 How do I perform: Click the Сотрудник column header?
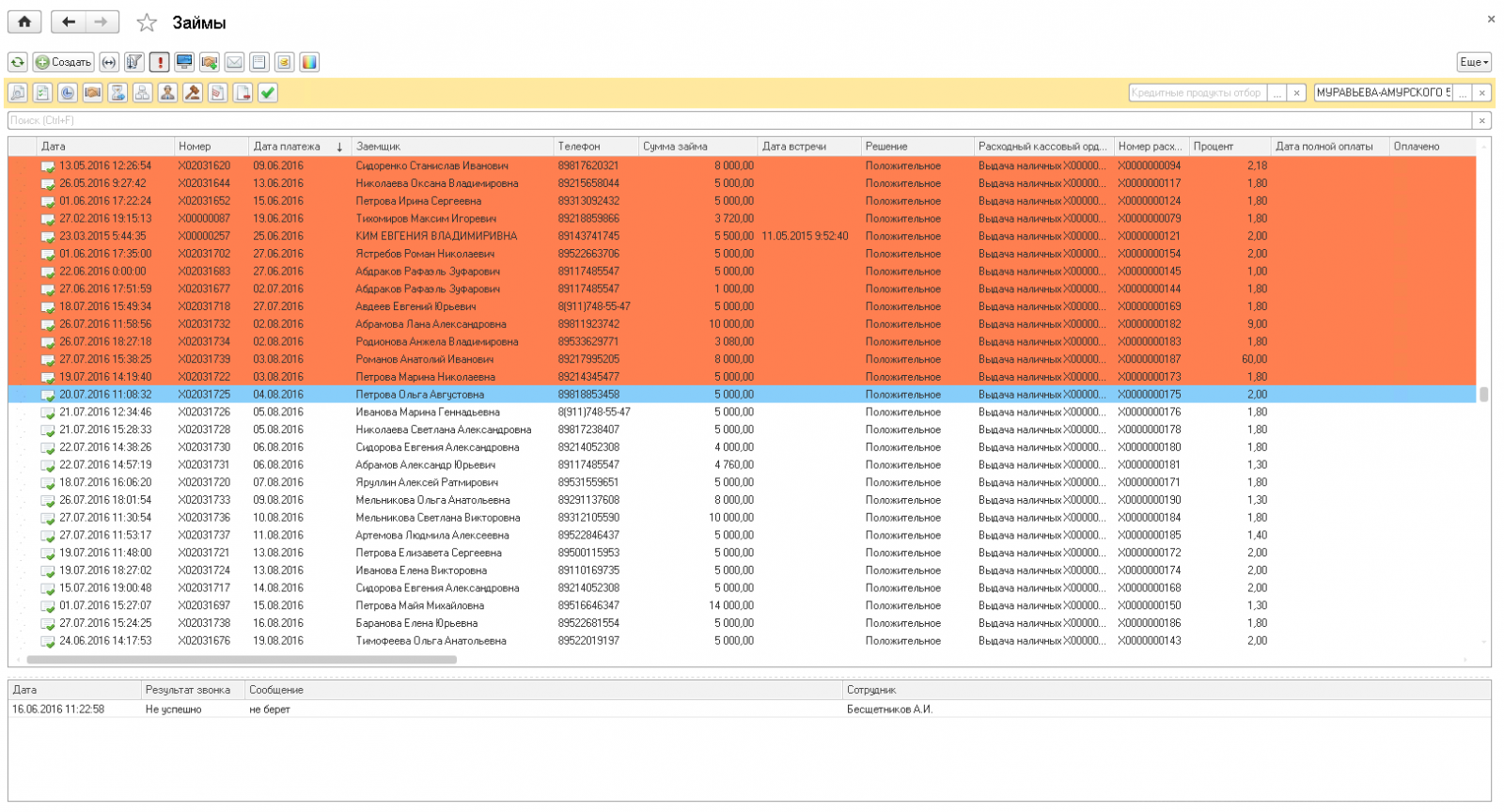point(1167,690)
